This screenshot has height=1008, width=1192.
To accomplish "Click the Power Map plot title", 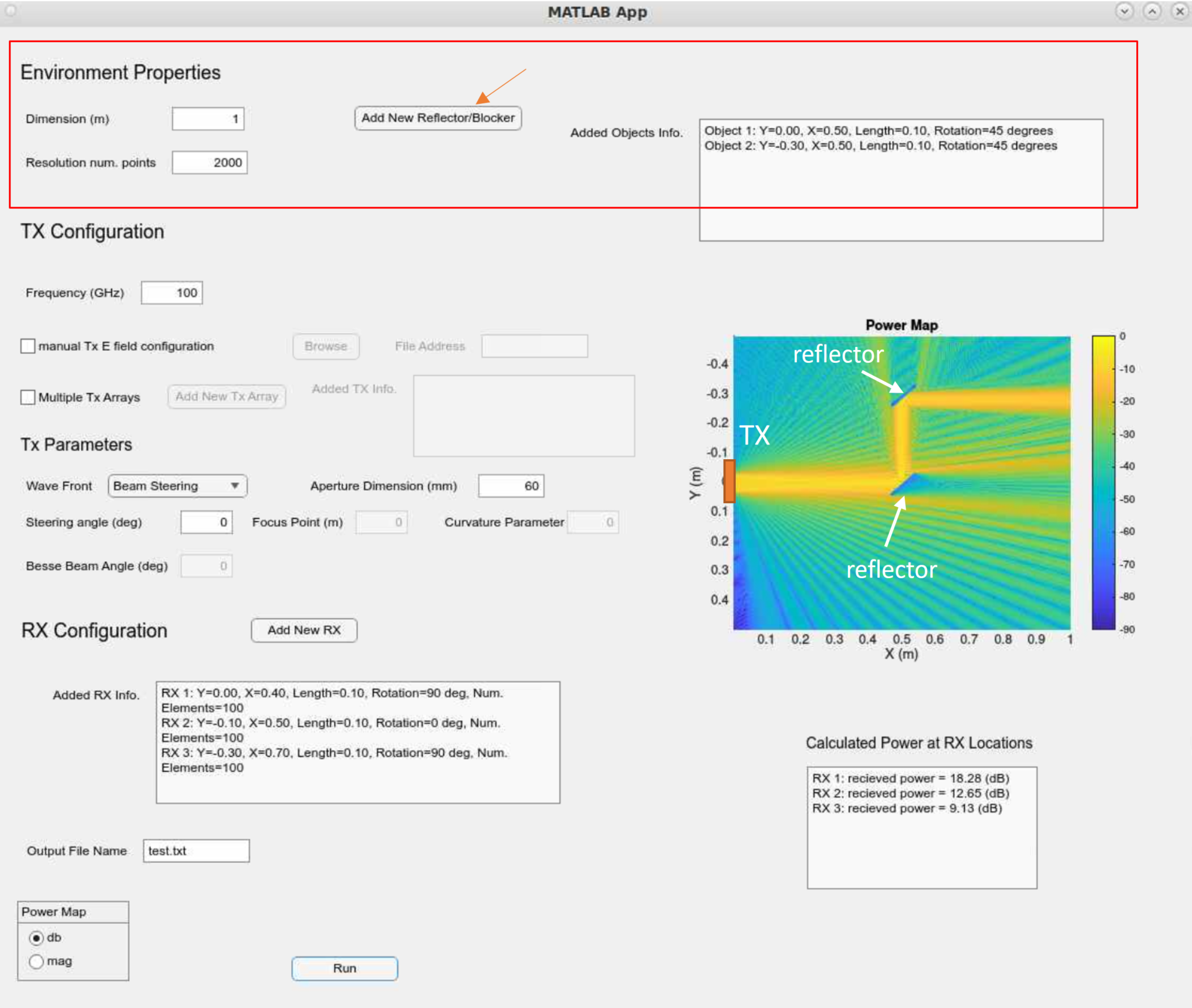I will pos(901,325).
